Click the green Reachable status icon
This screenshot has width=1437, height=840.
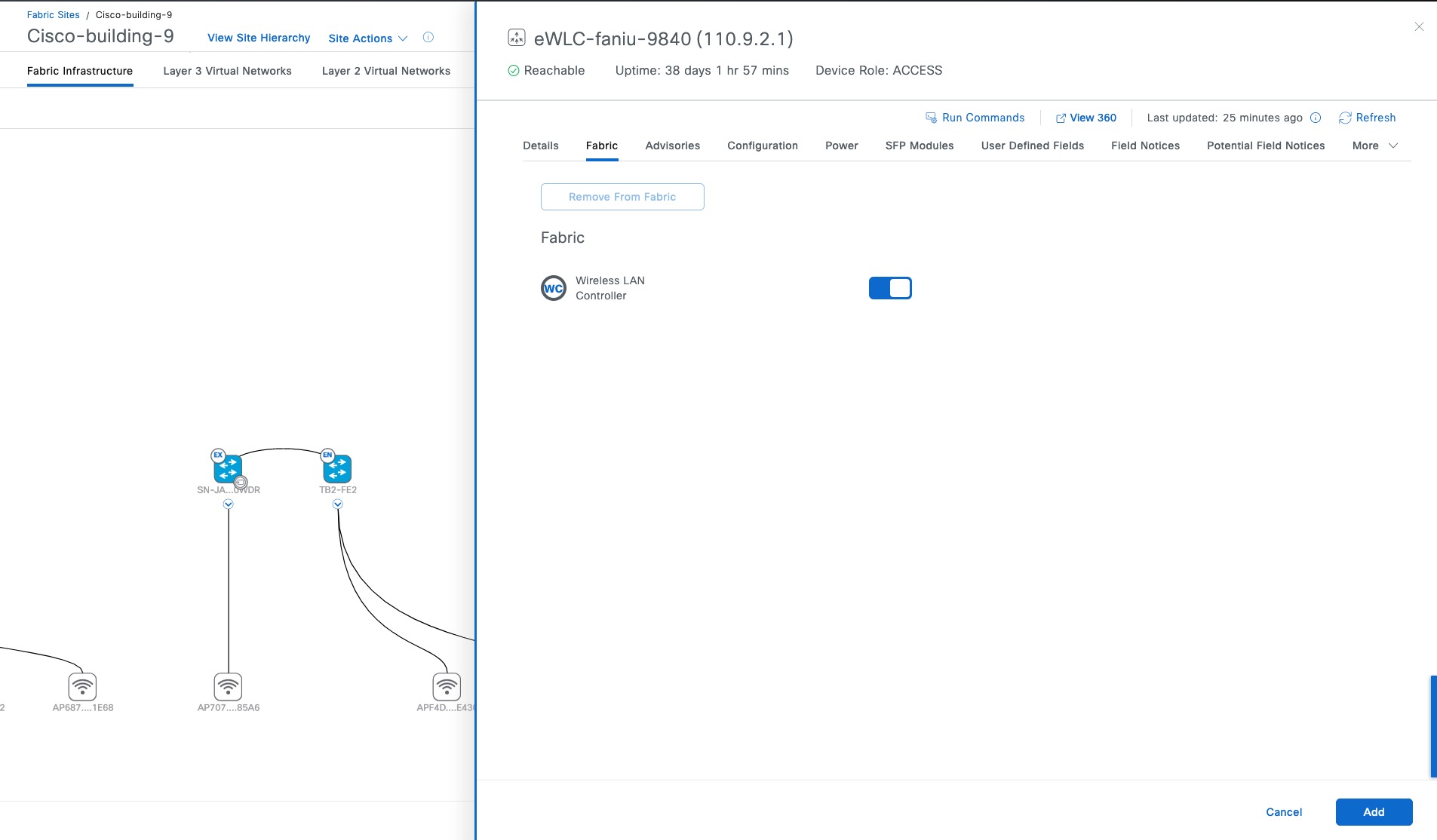[x=514, y=71]
